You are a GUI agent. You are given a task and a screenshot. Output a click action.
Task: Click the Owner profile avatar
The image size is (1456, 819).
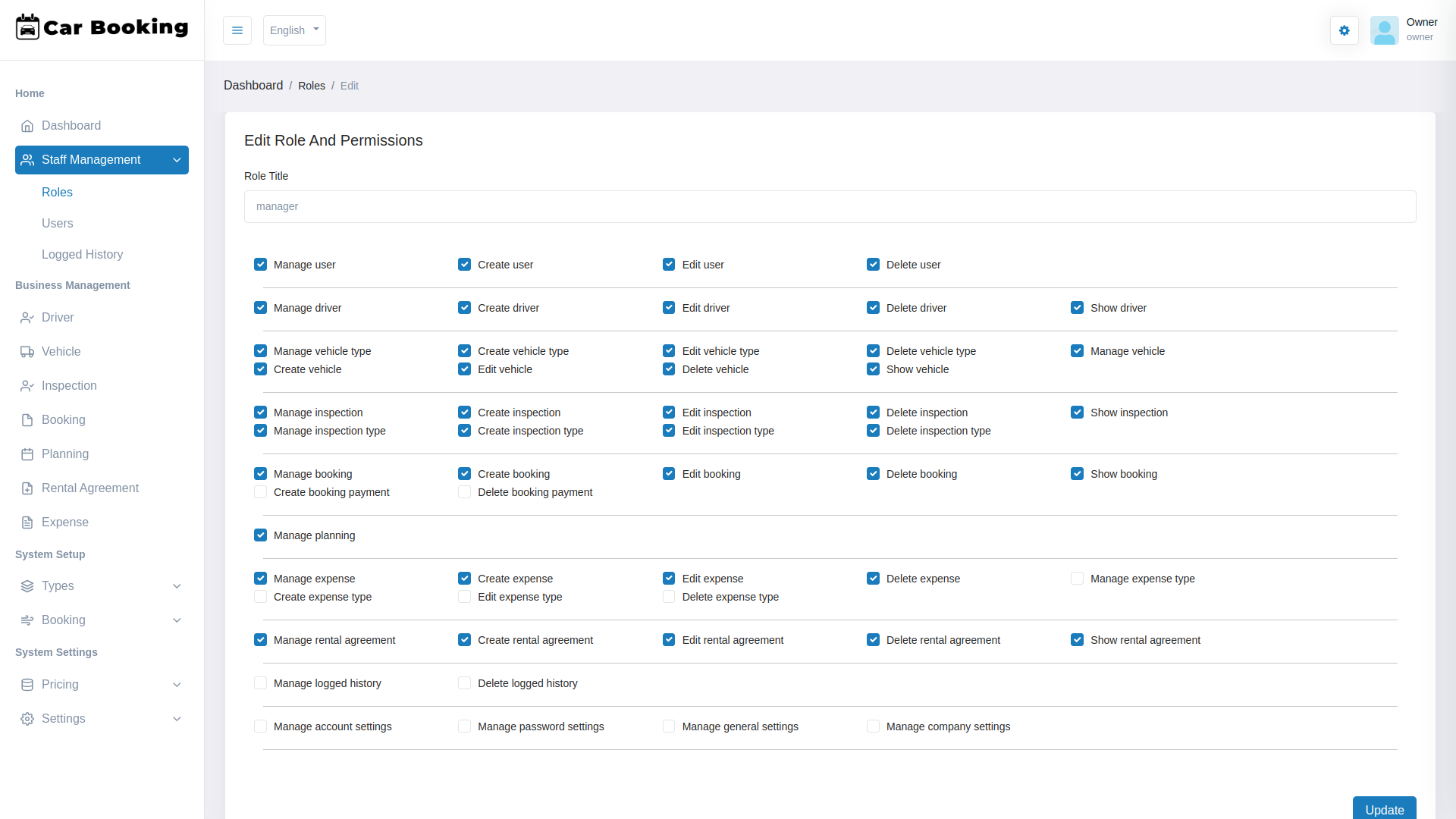[x=1384, y=30]
